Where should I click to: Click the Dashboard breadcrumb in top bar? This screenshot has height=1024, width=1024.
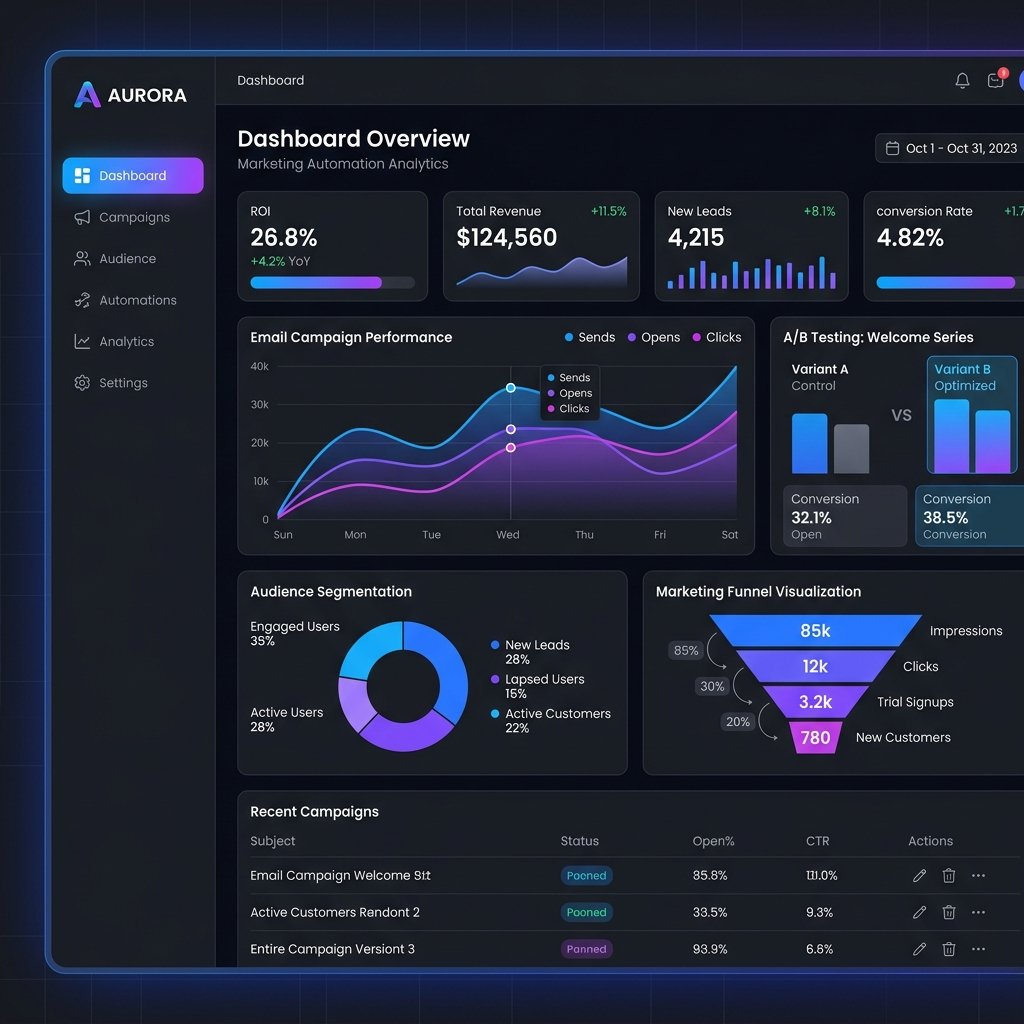click(x=270, y=80)
